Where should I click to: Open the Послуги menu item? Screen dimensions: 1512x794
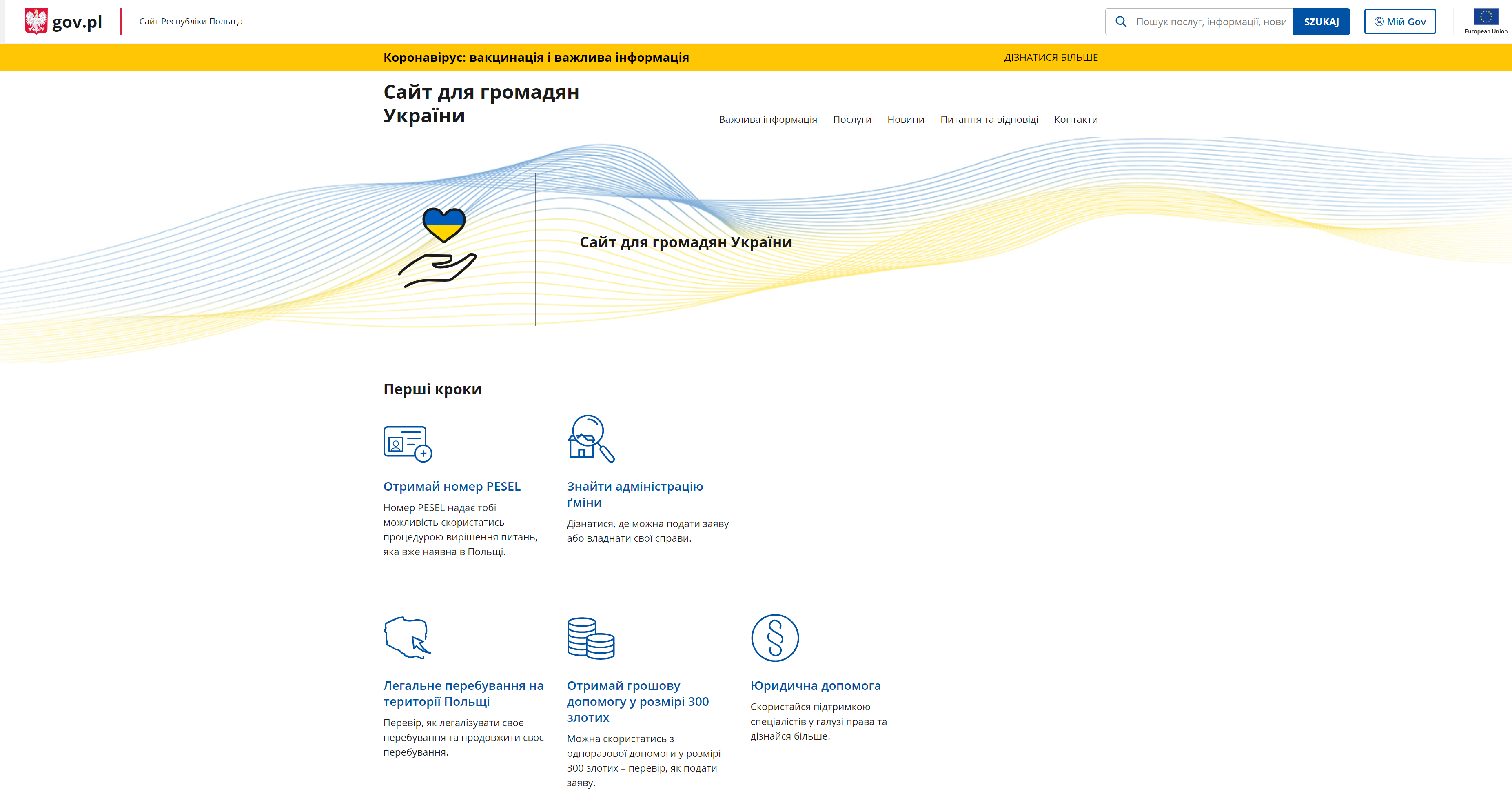click(x=852, y=119)
